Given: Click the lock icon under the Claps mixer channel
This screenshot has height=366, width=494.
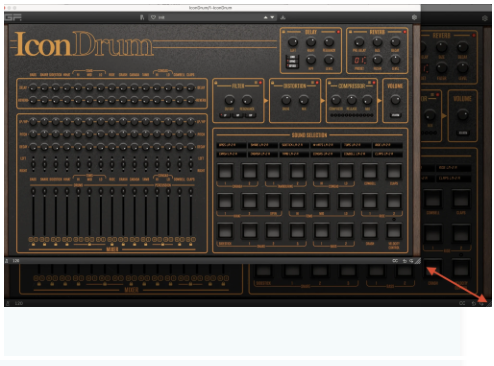Looking at the screenshot, I should [x=191, y=245].
